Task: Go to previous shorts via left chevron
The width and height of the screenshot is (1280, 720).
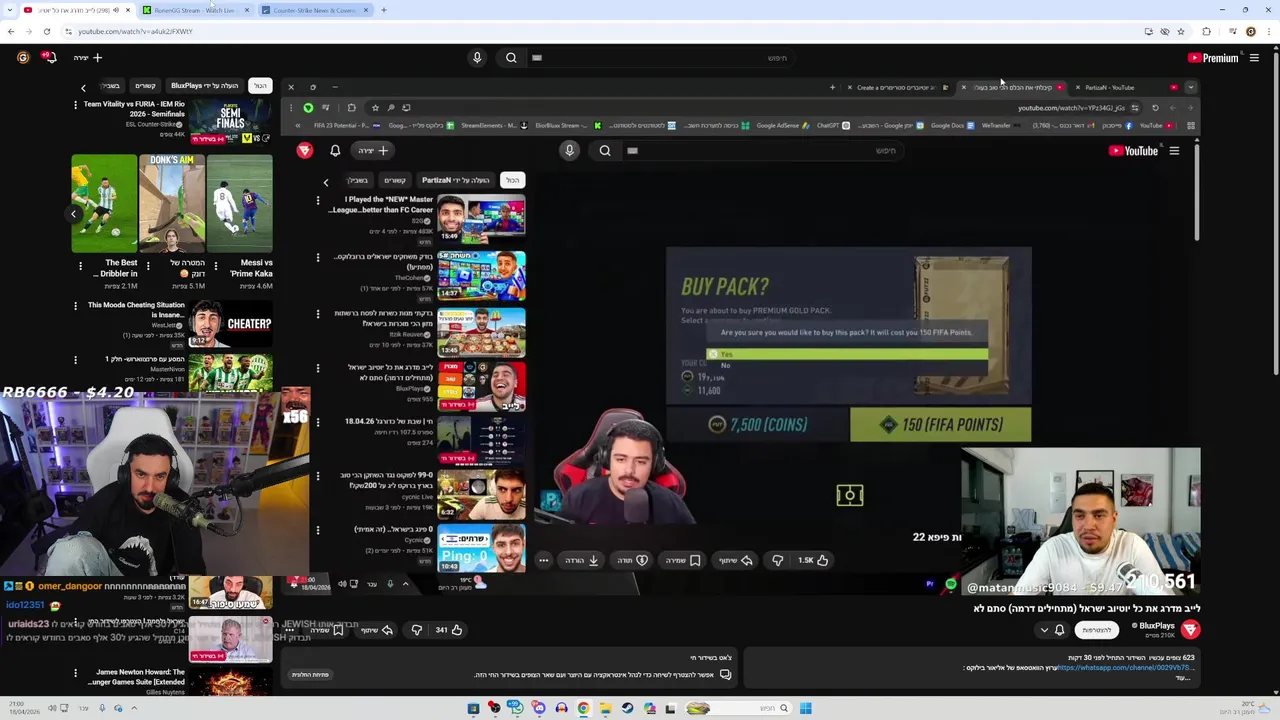Action: click(x=73, y=213)
